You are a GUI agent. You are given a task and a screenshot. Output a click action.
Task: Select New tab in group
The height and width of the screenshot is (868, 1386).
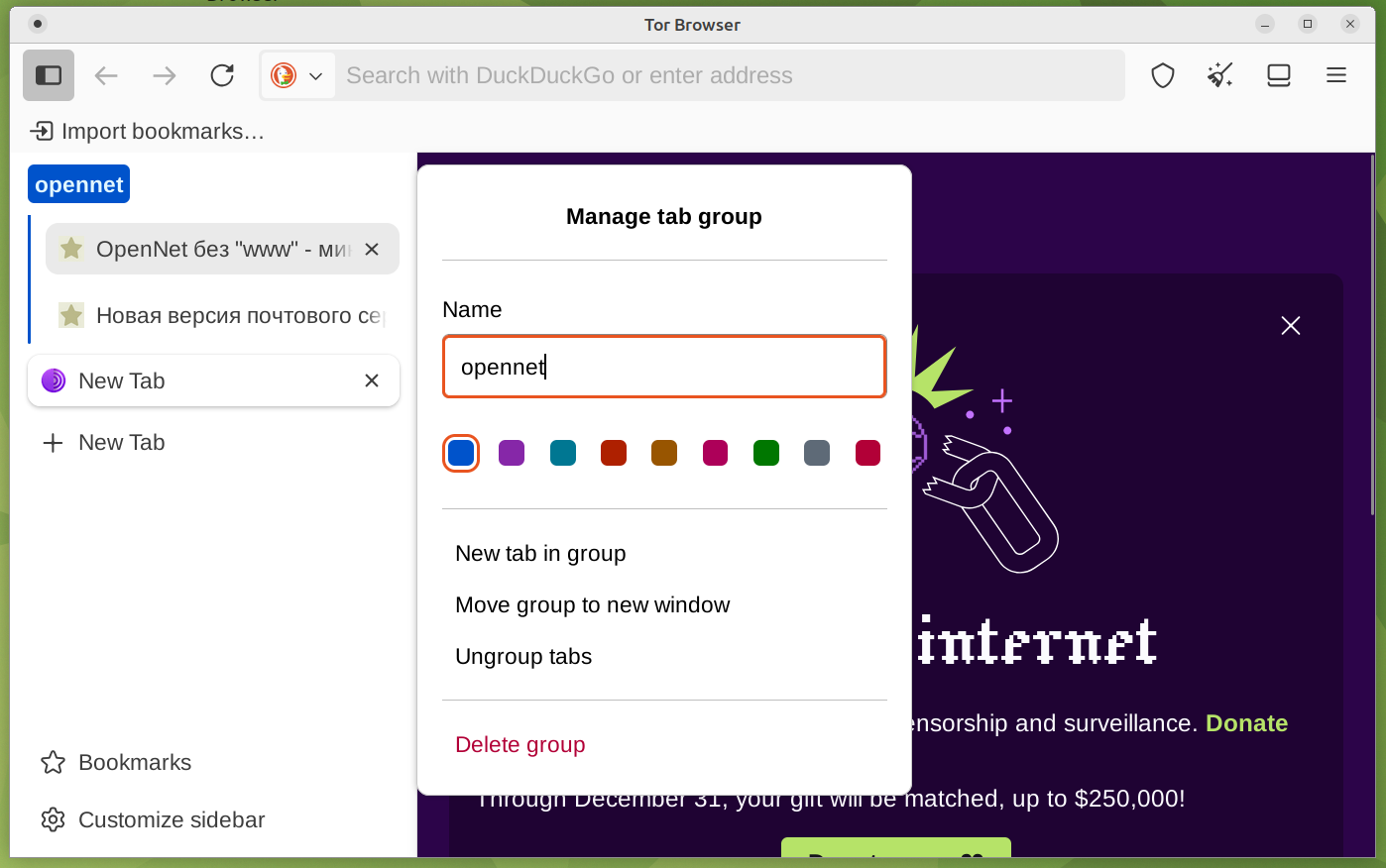tap(540, 554)
